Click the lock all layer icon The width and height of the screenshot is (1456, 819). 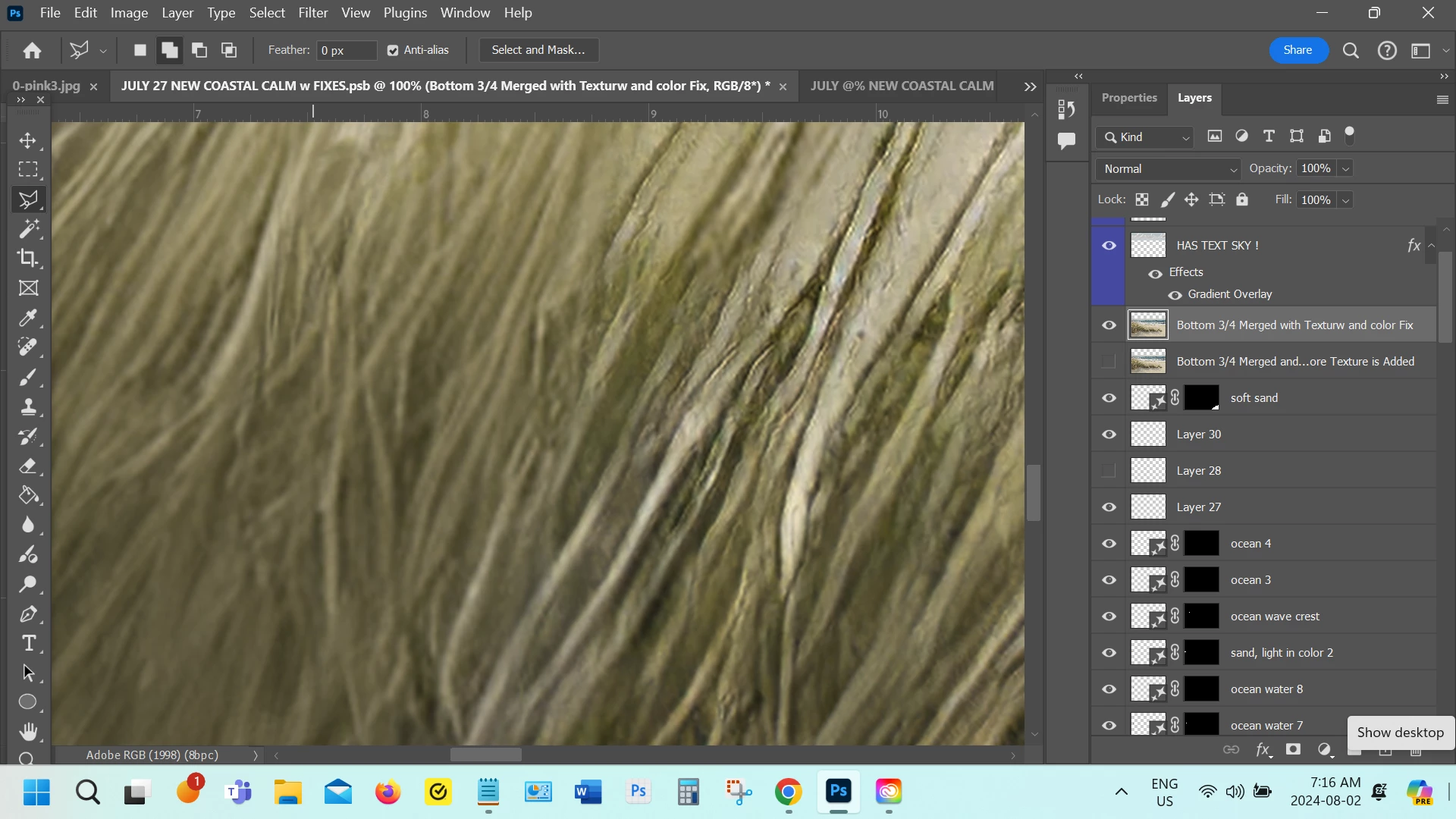1242,199
